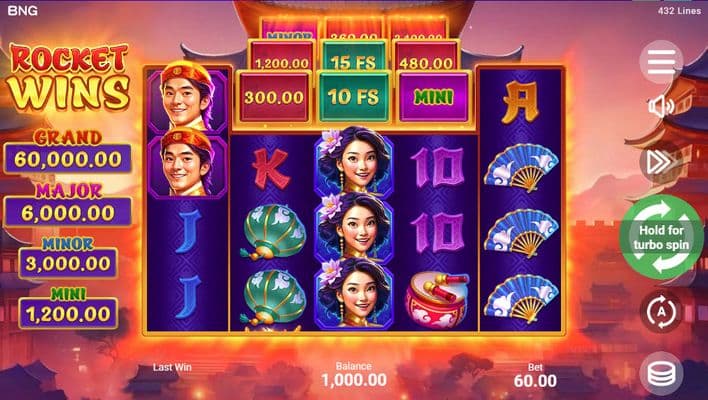Click the Balance 1,000.00 display
This screenshot has height=400, width=708.
pyautogui.click(x=354, y=380)
